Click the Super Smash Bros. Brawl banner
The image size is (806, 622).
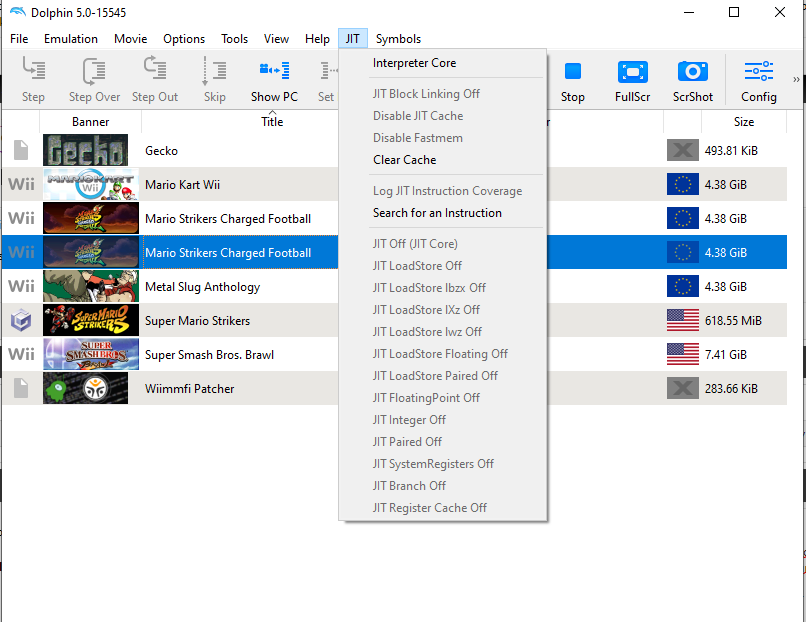tap(90, 354)
